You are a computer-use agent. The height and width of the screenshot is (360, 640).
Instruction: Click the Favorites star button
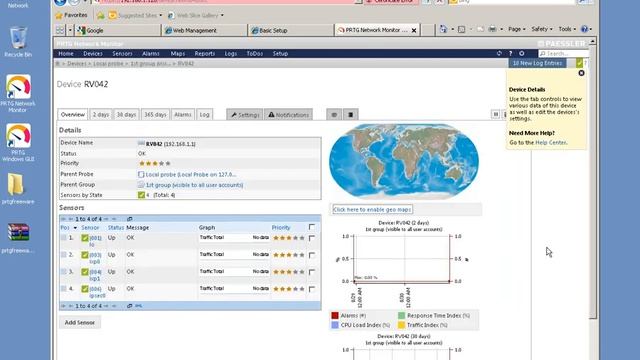pos(71,15)
